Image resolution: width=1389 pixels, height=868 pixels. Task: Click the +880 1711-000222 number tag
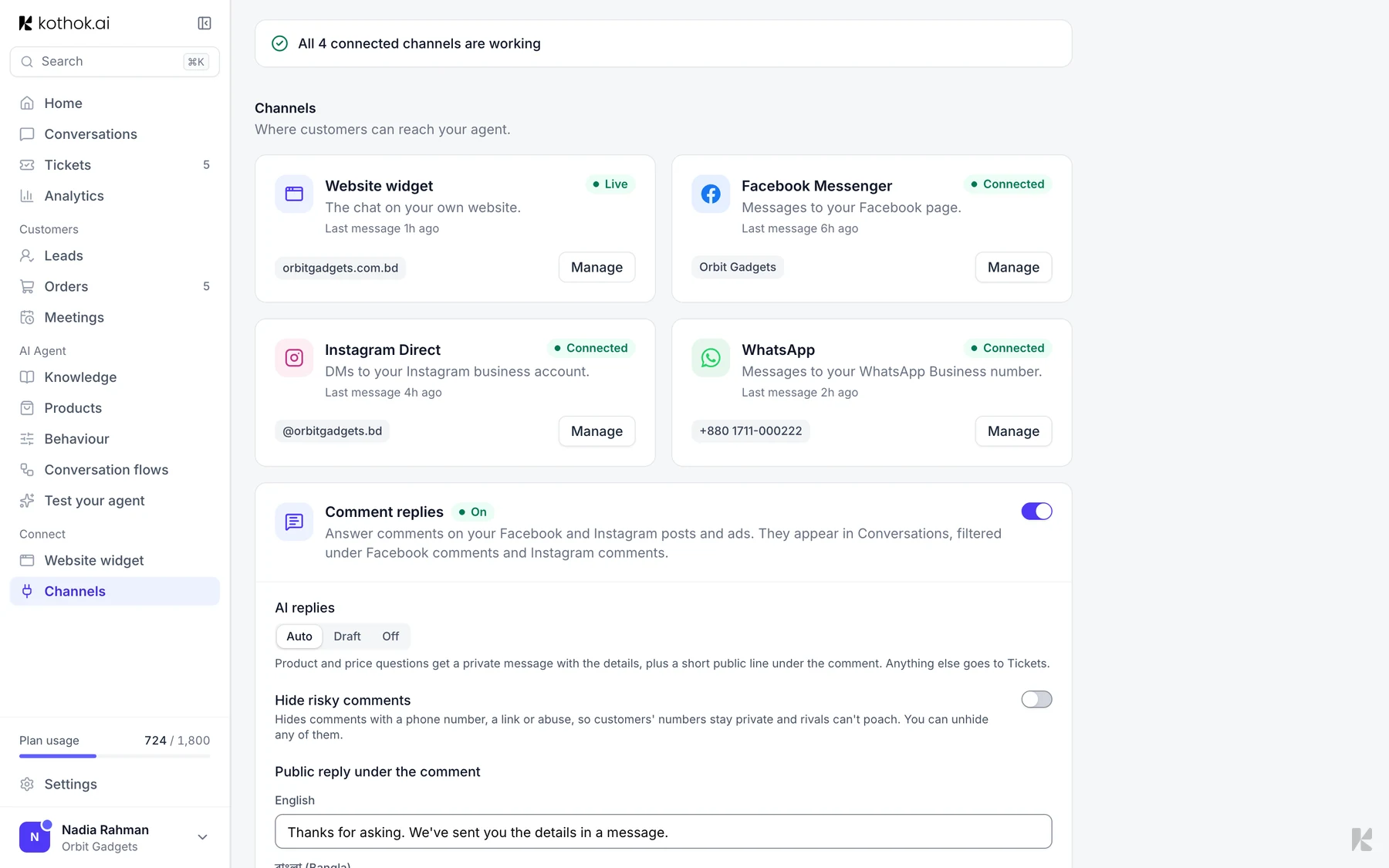click(x=751, y=431)
